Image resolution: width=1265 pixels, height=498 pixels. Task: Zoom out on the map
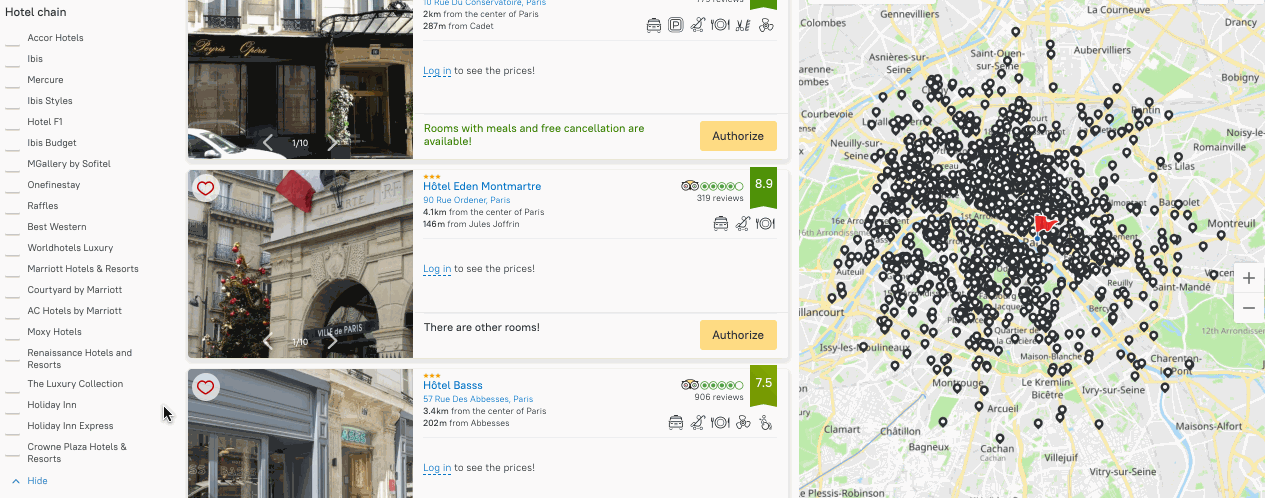(x=1248, y=308)
